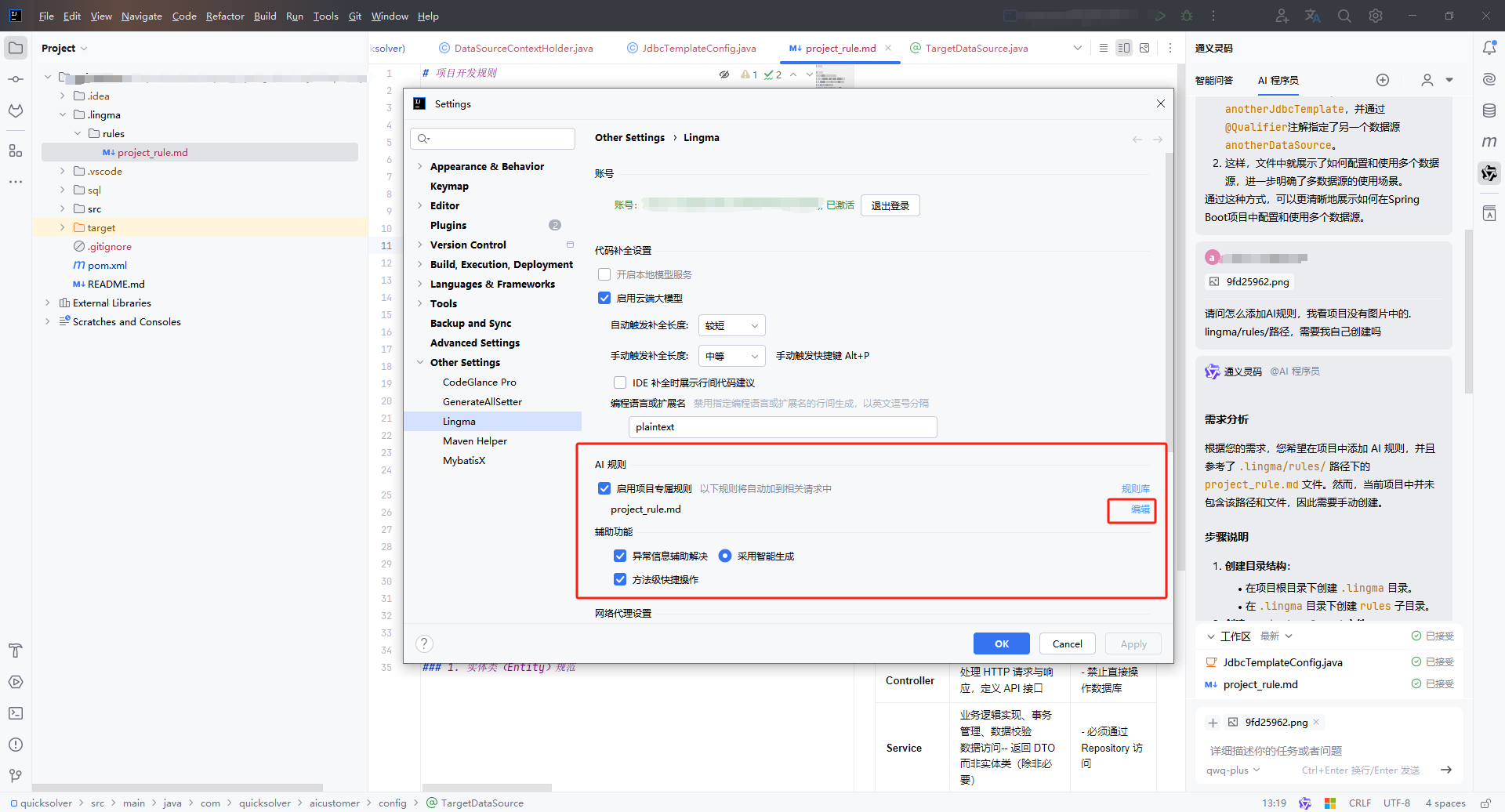This screenshot has width=1505, height=812.
Task: Open manual completion length dropdown
Action: click(731, 356)
